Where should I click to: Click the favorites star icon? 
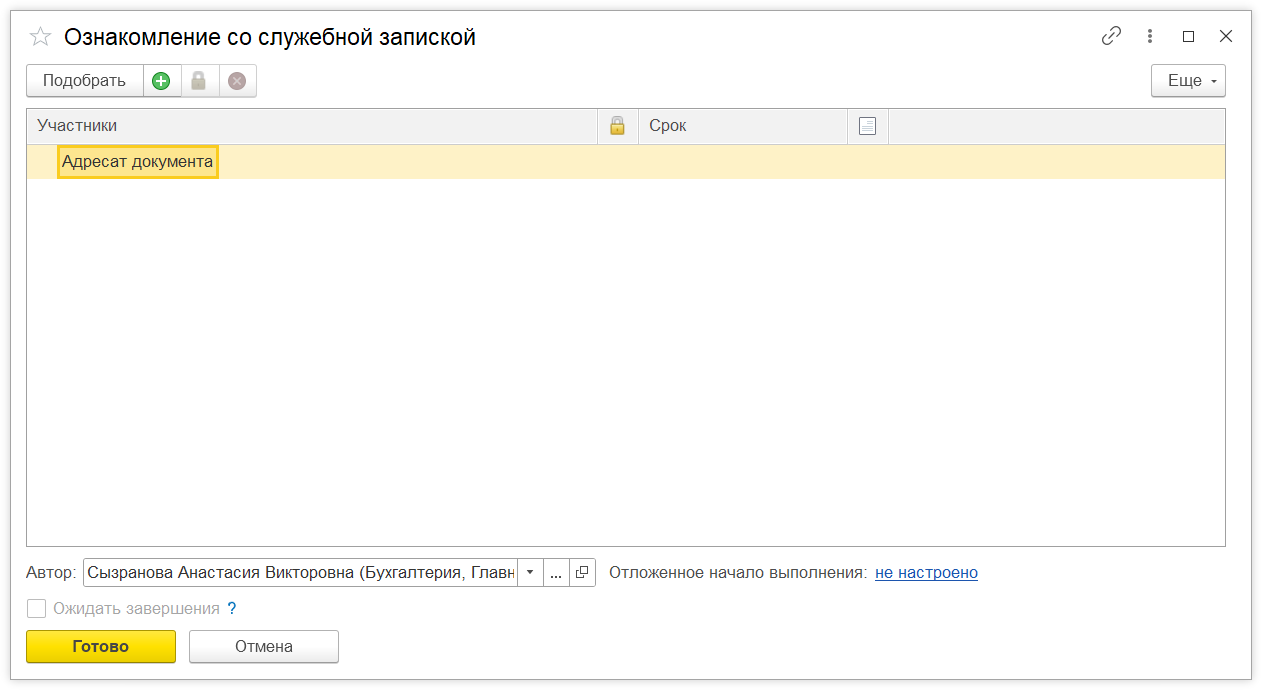pyautogui.click(x=40, y=37)
